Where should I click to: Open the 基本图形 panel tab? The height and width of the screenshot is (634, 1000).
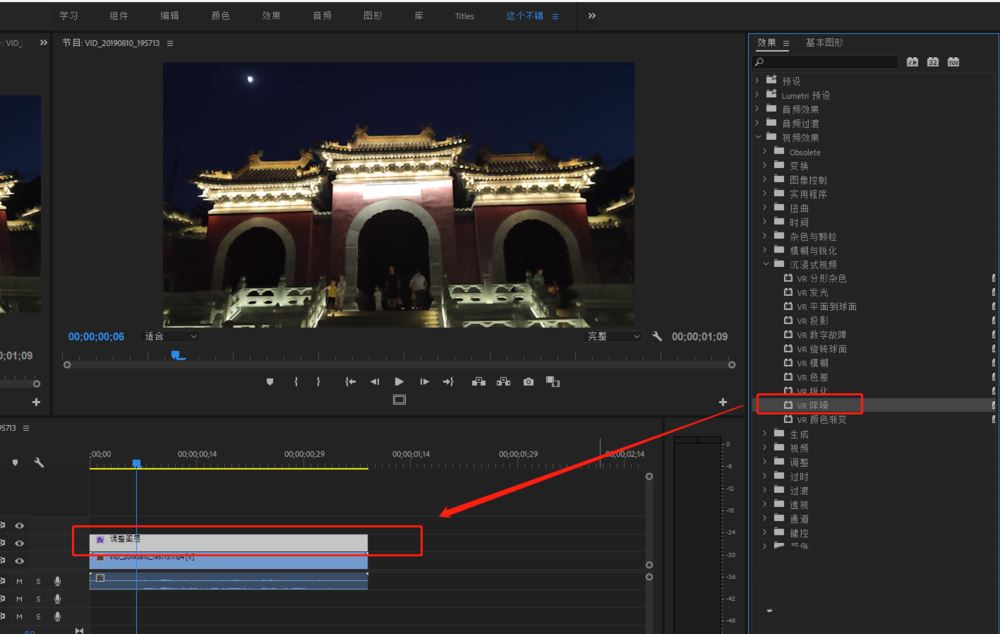click(824, 43)
